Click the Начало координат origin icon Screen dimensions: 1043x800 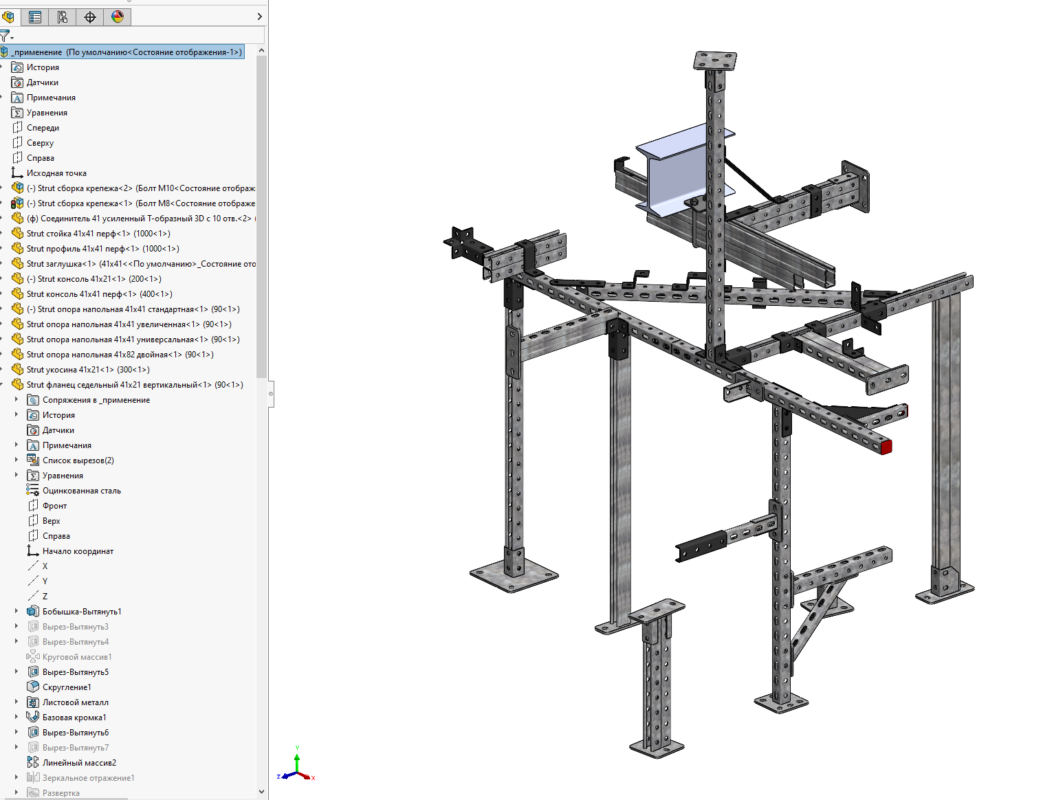point(33,551)
